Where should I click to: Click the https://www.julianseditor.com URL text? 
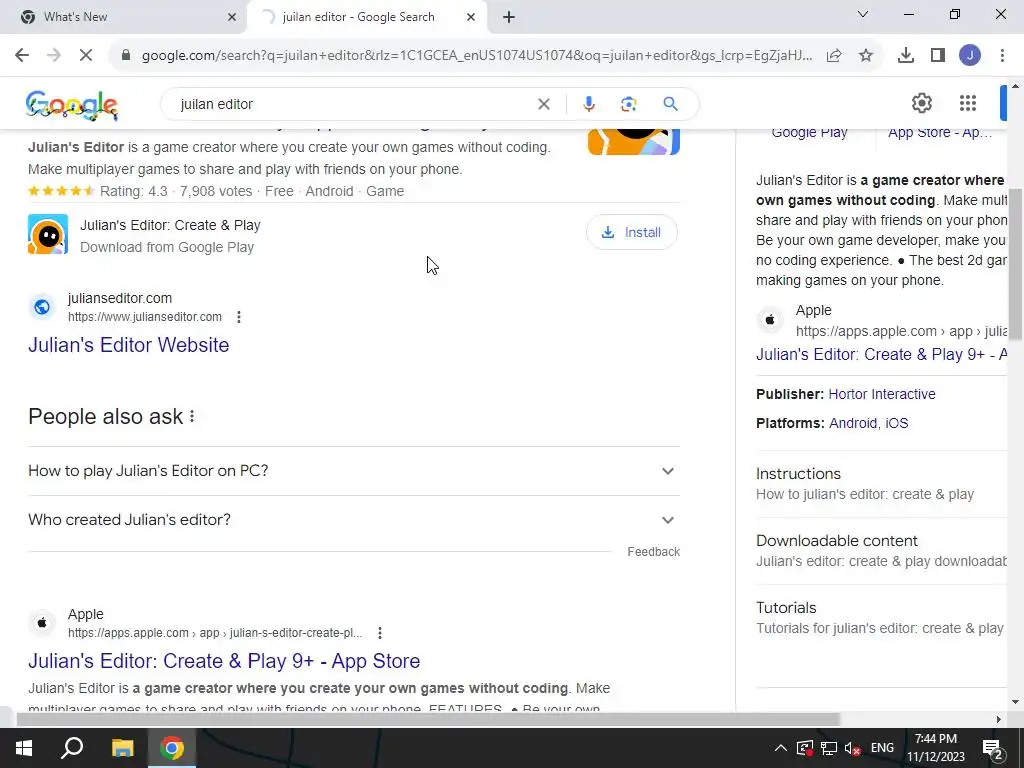(145, 317)
